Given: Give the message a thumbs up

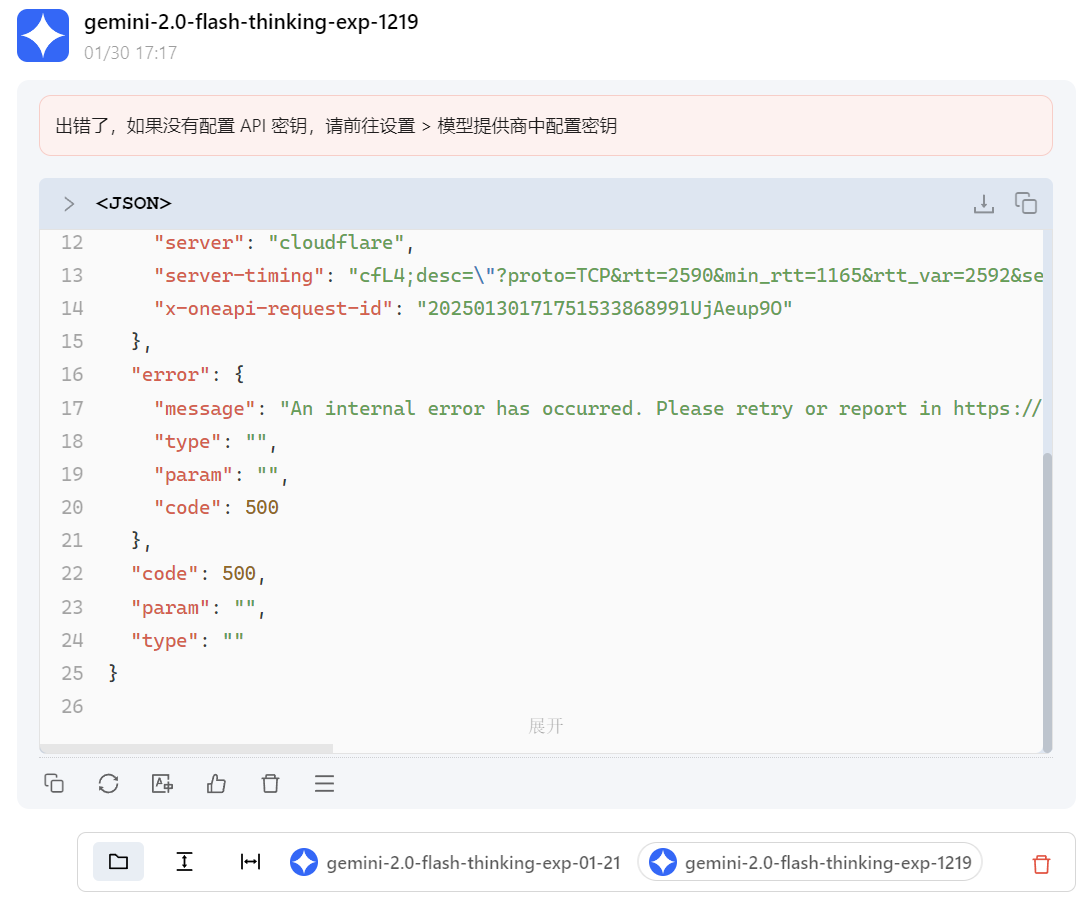Looking at the screenshot, I should pyautogui.click(x=216, y=783).
